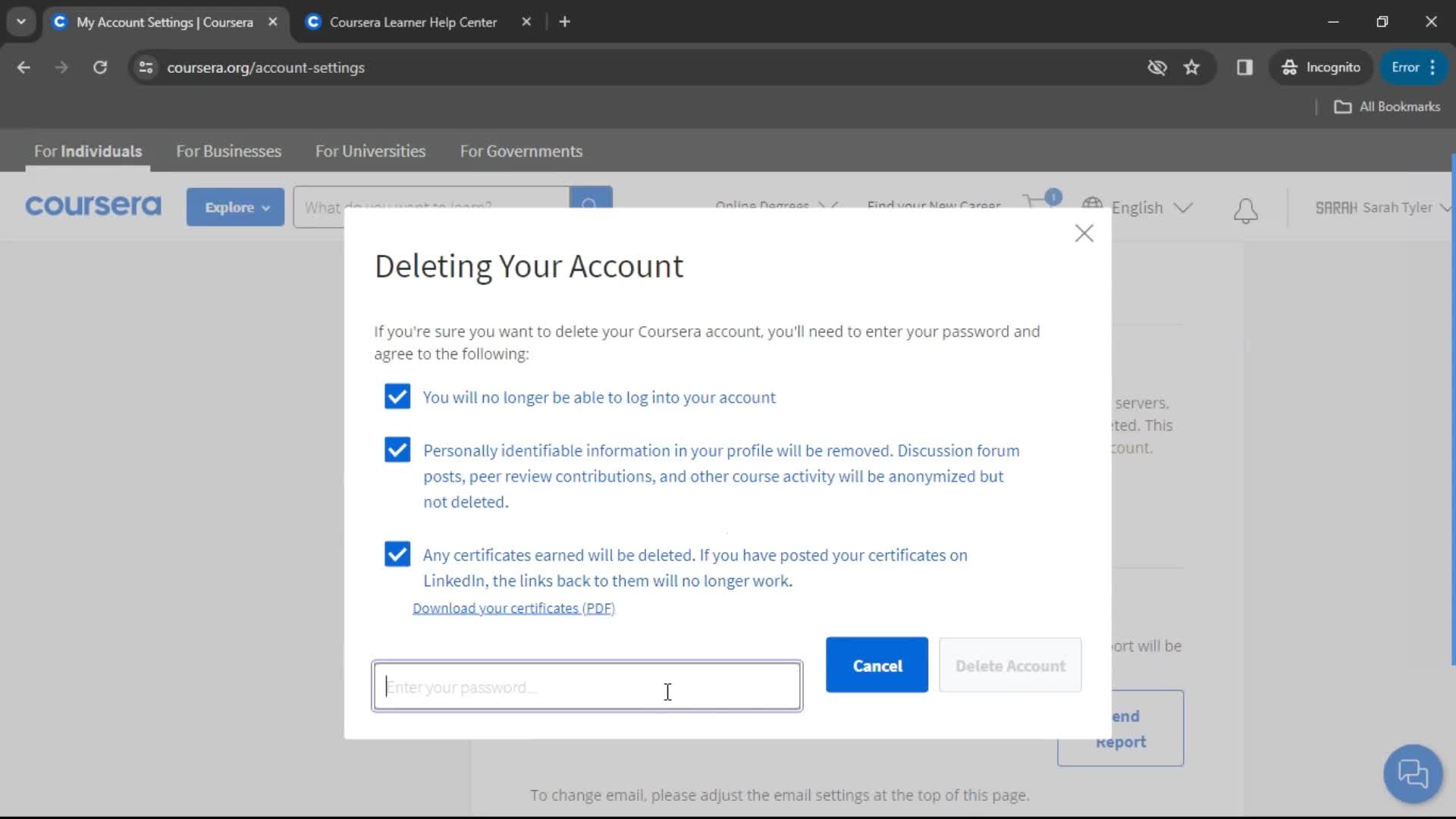This screenshot has height=819, width=1456.
Task: Uncheck the certificates will be deleted checkbox
Action: click(397, 554)
